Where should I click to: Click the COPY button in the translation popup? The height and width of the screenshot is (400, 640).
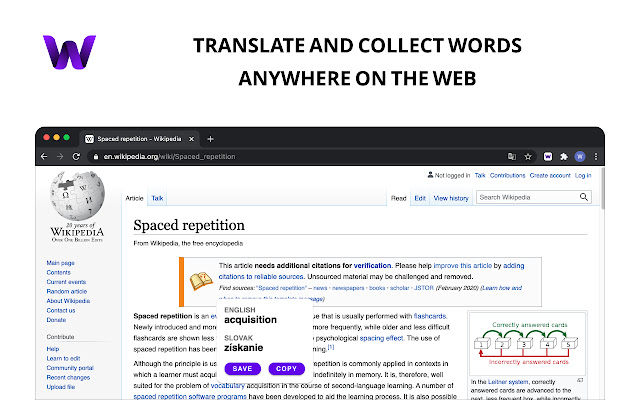coord(287,369)
